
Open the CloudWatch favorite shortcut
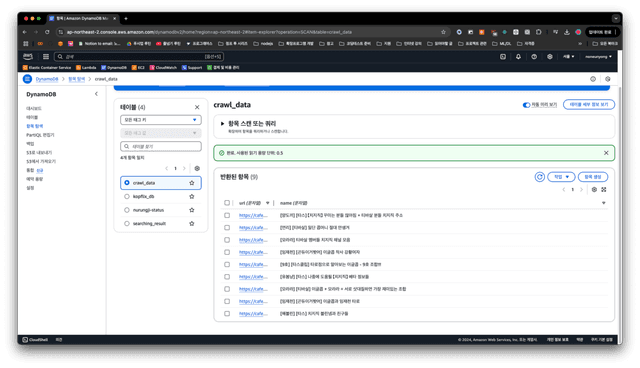point(163,67)
